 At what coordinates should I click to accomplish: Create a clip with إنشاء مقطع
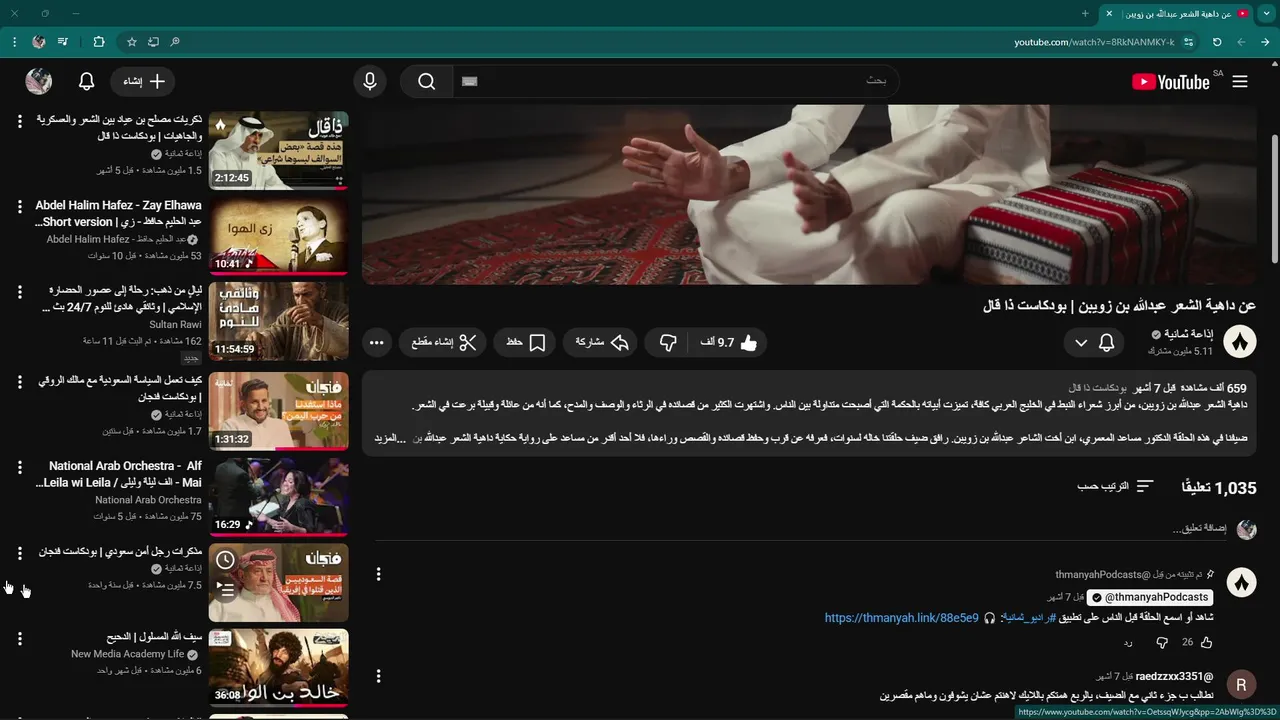[x=444, y=342]
